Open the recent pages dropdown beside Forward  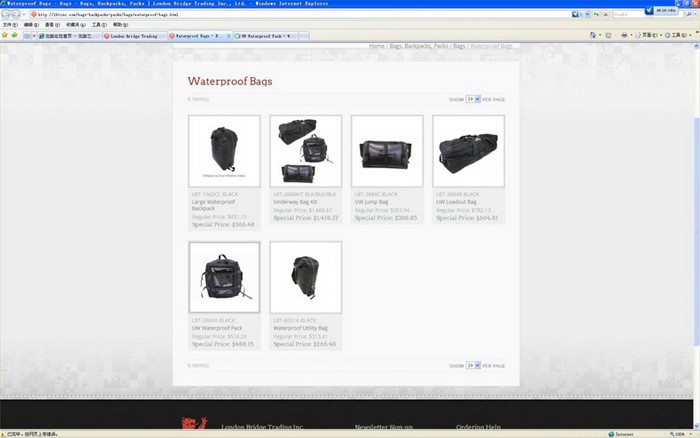click(x=24, y=15)
